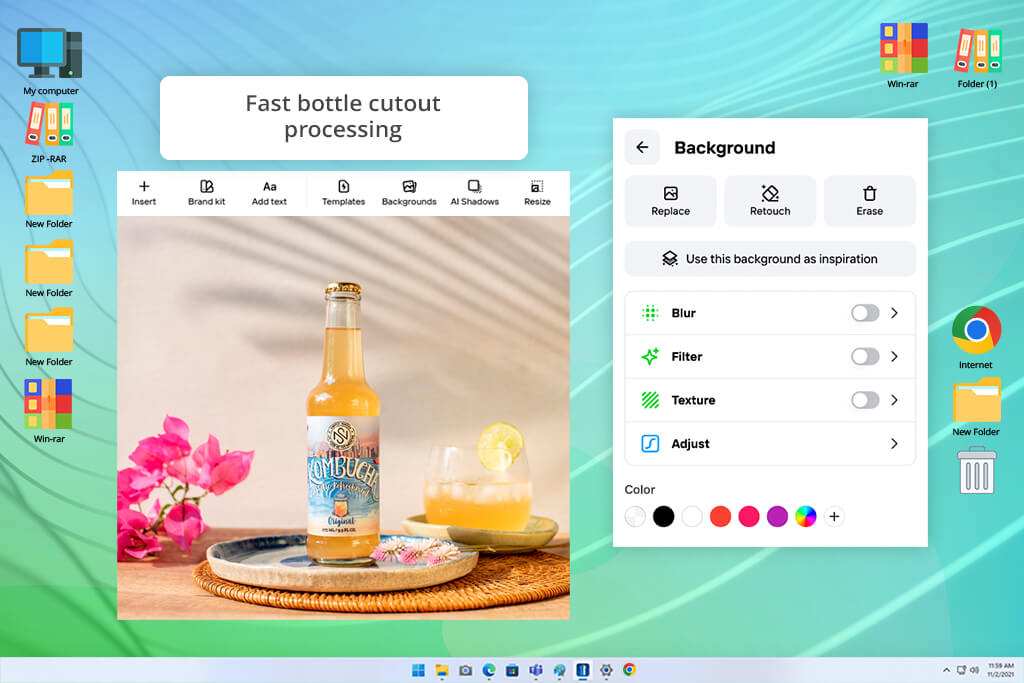Expand Adjust settings chevron
Screen dimensions: 1024x683
(895, 444)
